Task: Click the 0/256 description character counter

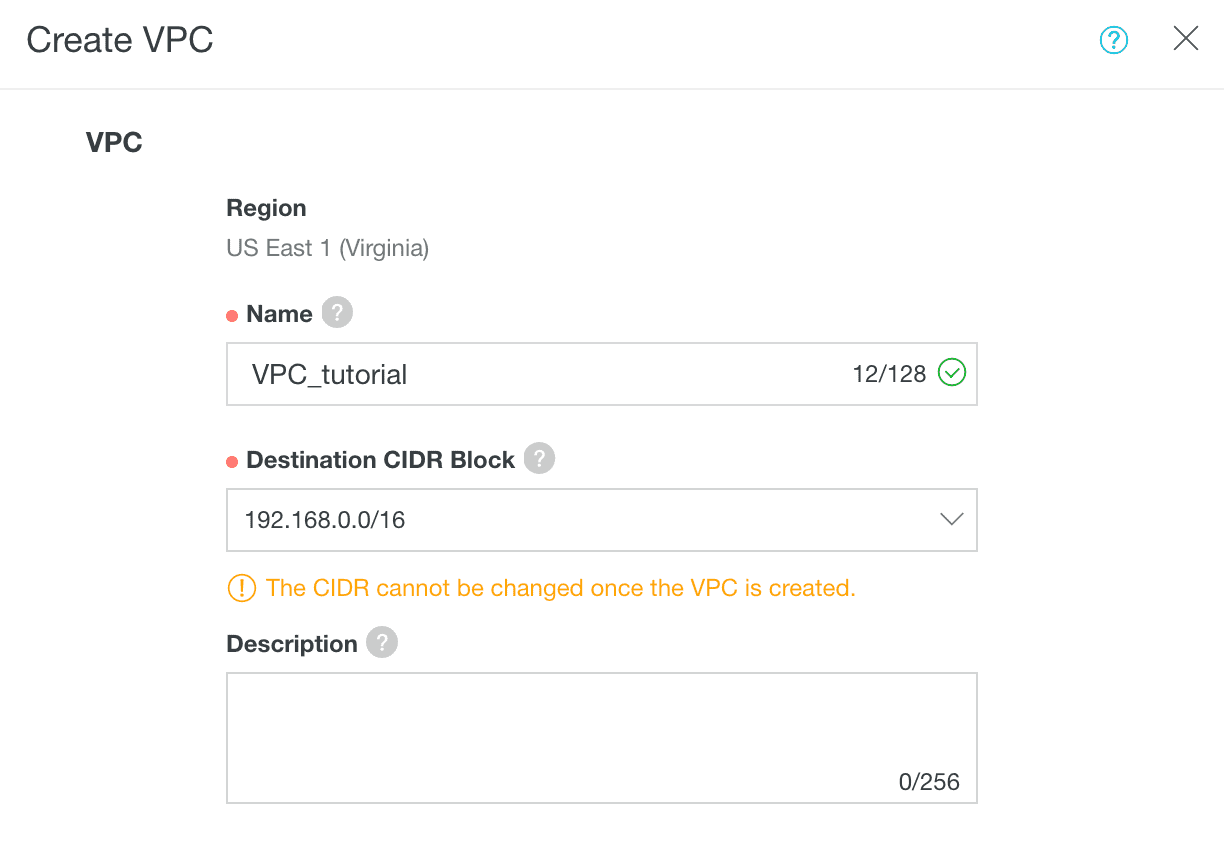Action: click(929, 782)
